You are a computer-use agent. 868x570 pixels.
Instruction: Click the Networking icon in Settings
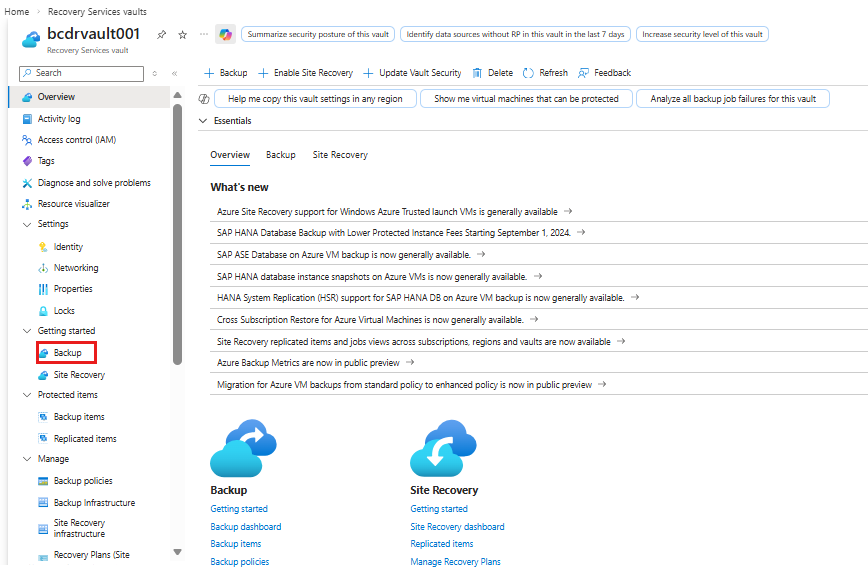43,268
